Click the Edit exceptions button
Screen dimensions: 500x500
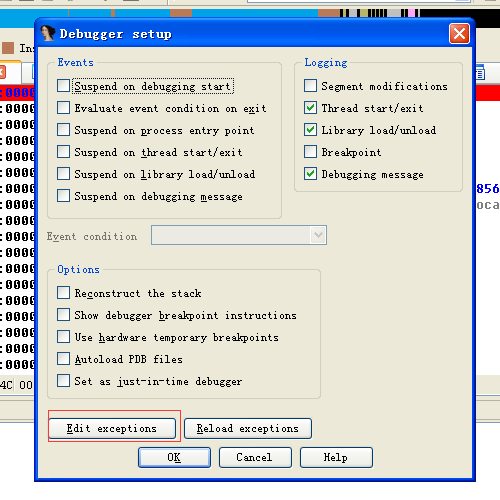112,428
